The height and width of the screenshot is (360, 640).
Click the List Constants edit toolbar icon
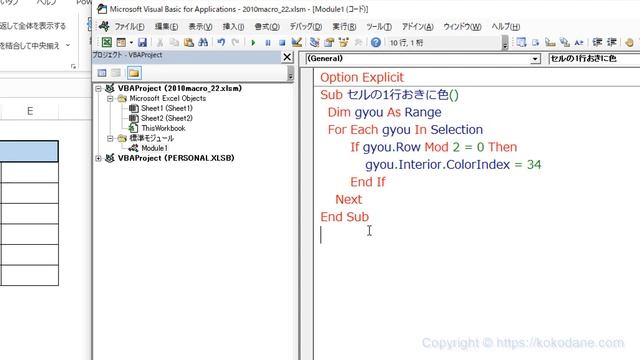tap(536, 42)
